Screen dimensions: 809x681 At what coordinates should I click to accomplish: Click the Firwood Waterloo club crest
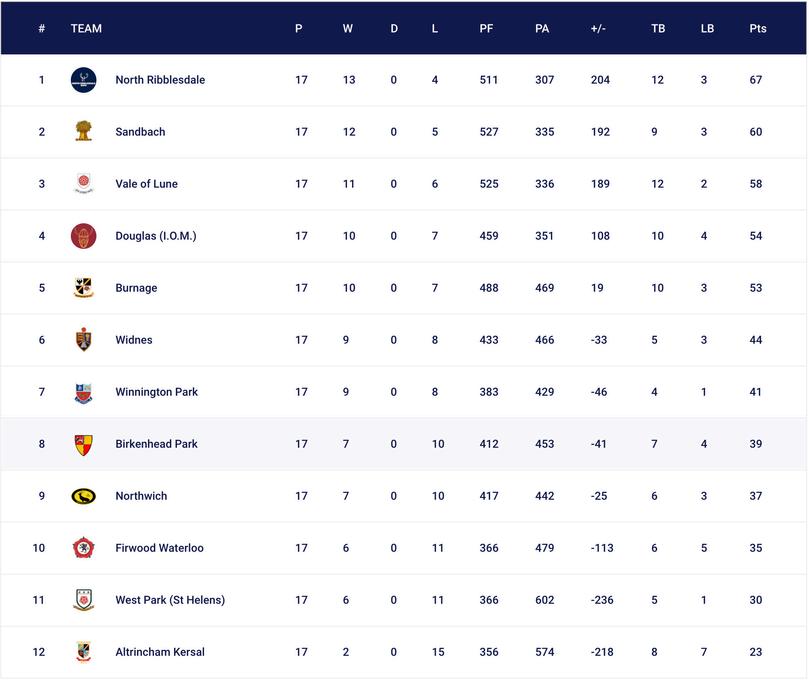tap(84, 548)
